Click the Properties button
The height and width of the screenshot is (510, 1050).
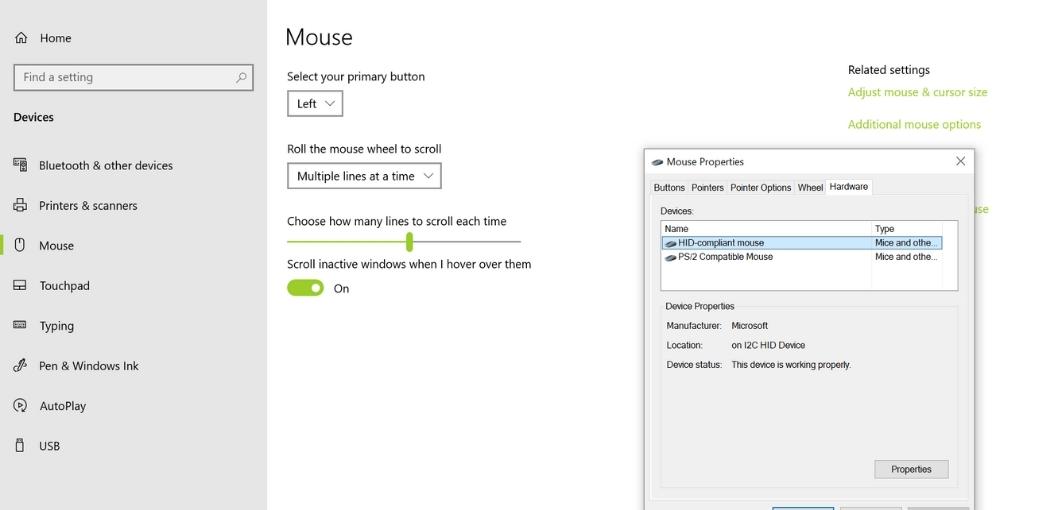click(911, 469)
